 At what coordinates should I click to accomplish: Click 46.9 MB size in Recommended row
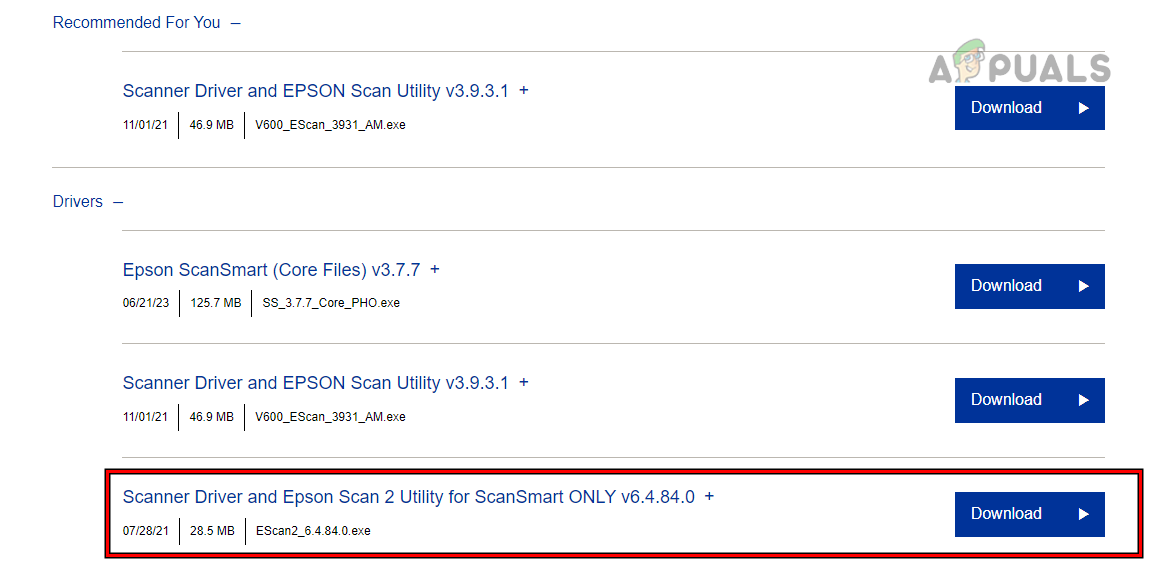[211, 125]
